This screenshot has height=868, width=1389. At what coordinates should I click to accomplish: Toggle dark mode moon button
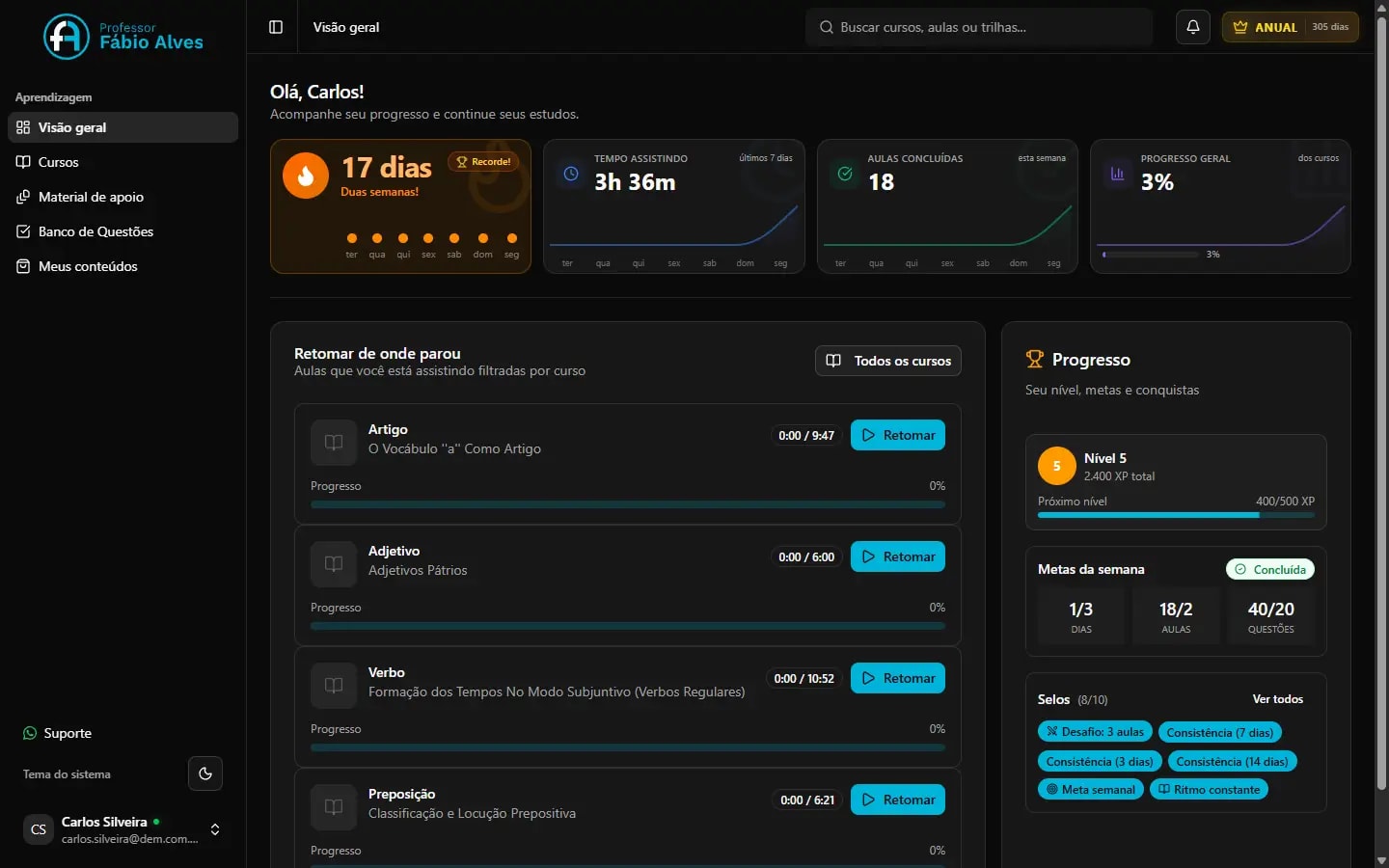[x=205, y=773]
